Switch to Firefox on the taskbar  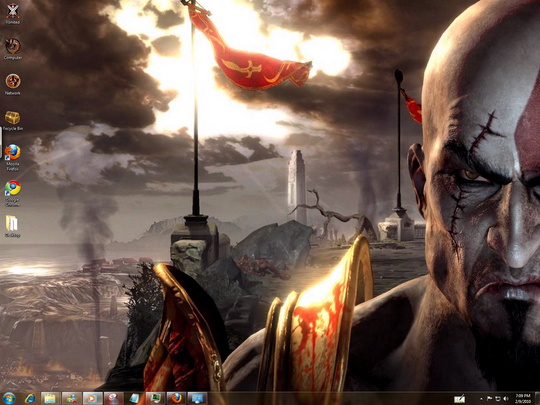(176, 398)
